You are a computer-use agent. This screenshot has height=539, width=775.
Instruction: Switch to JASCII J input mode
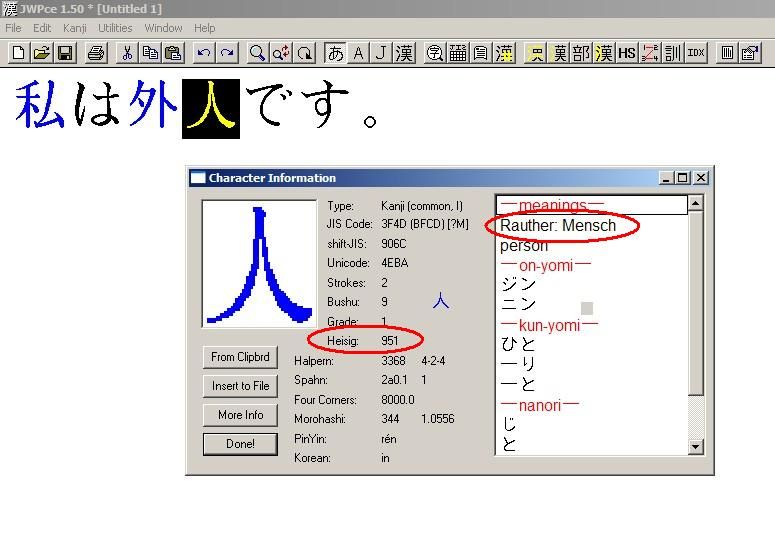pos(381,52)
